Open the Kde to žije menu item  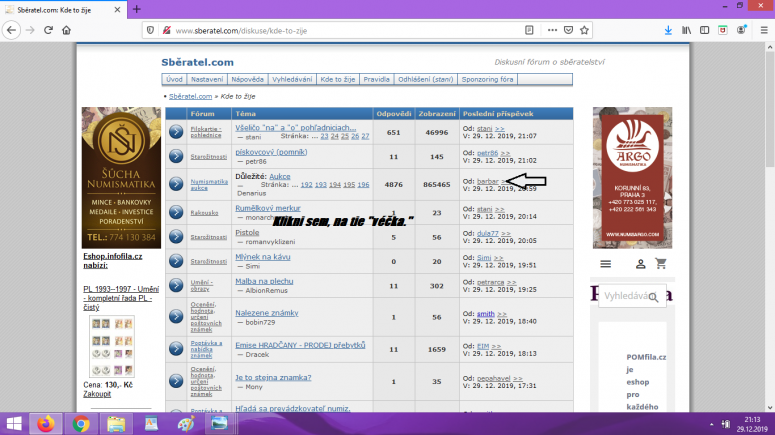click(x=338, y=79)
